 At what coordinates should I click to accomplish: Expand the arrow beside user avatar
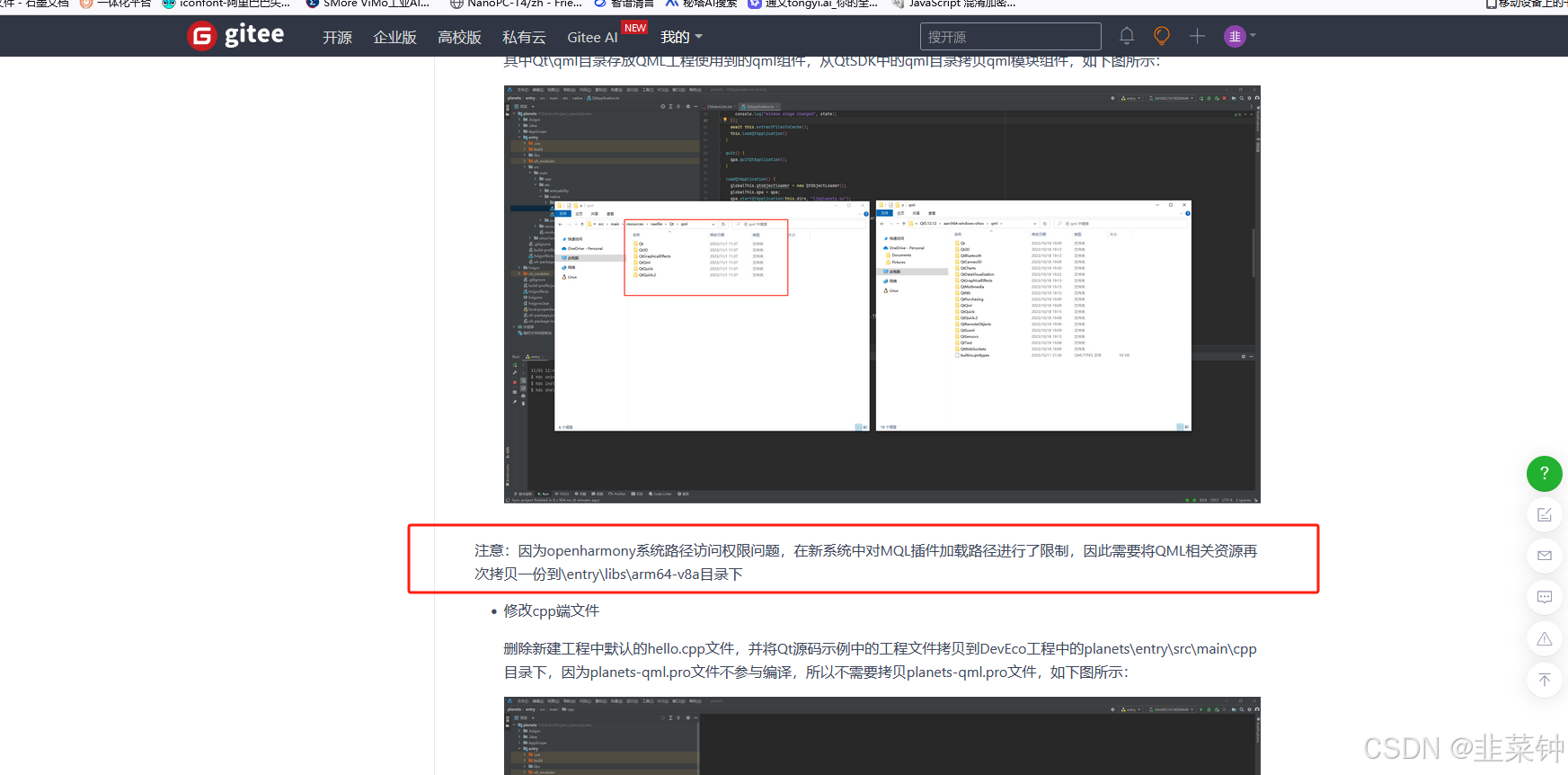tap(1254, 36)
